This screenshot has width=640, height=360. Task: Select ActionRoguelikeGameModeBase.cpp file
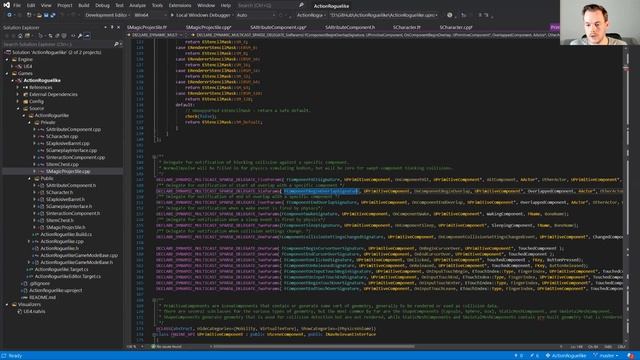[x=79, y=255]
